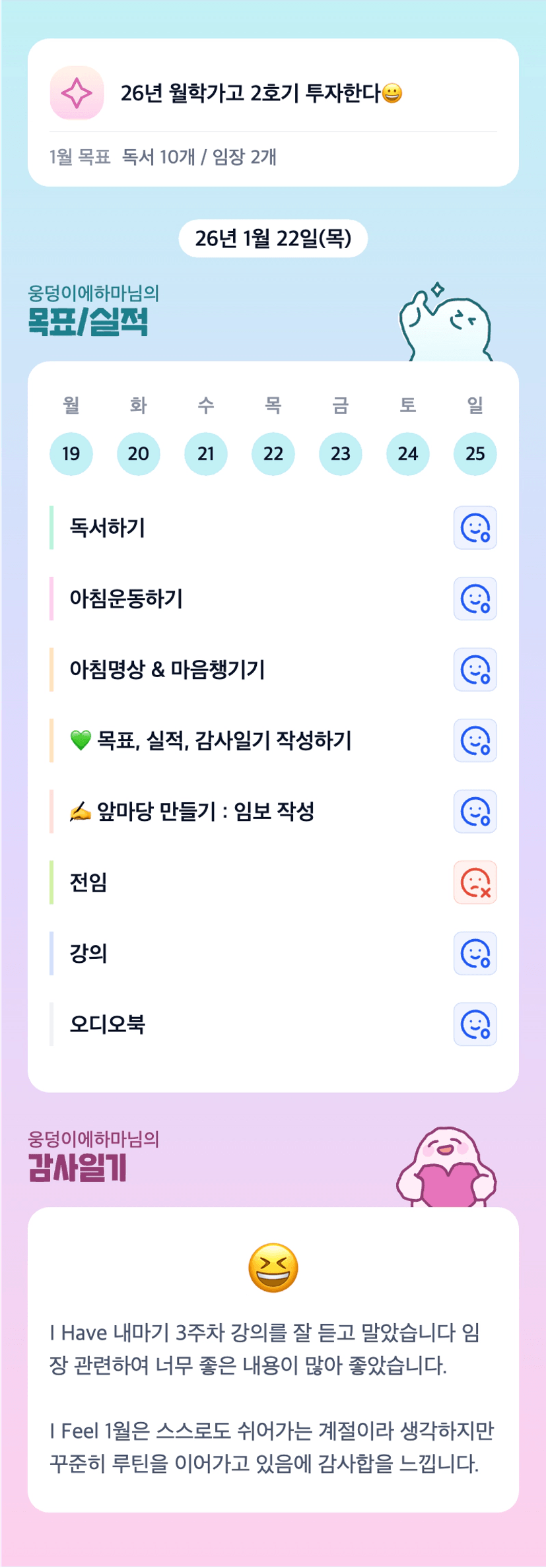This screenshot has height=1568, width=546.
Task: Select date 22 in the week row
Action: tap(273, 454)
